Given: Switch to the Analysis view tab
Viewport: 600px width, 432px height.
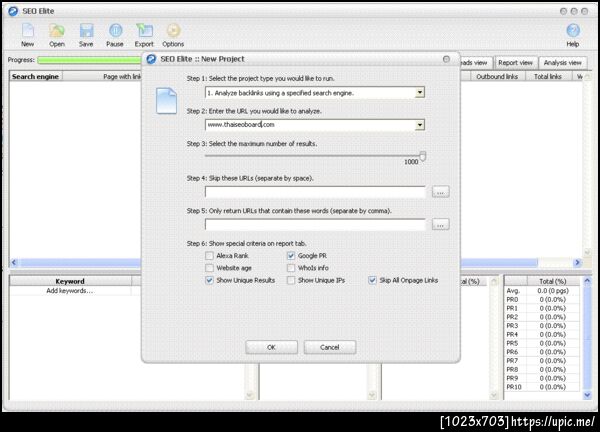Looking at the screenshot, I should 562,63.
